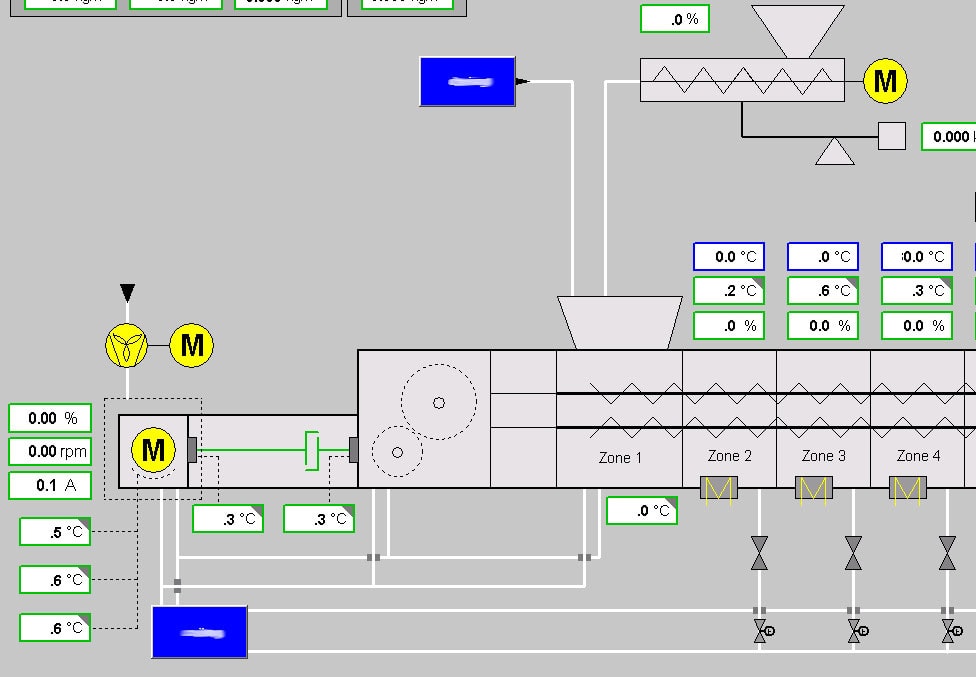Click the Zone 4 actual .3 °C value

click(x=917, y=291)
